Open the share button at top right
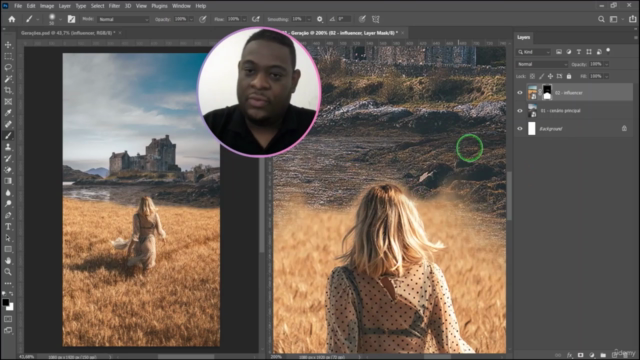640x360 pixels. [x=632, y=19]
